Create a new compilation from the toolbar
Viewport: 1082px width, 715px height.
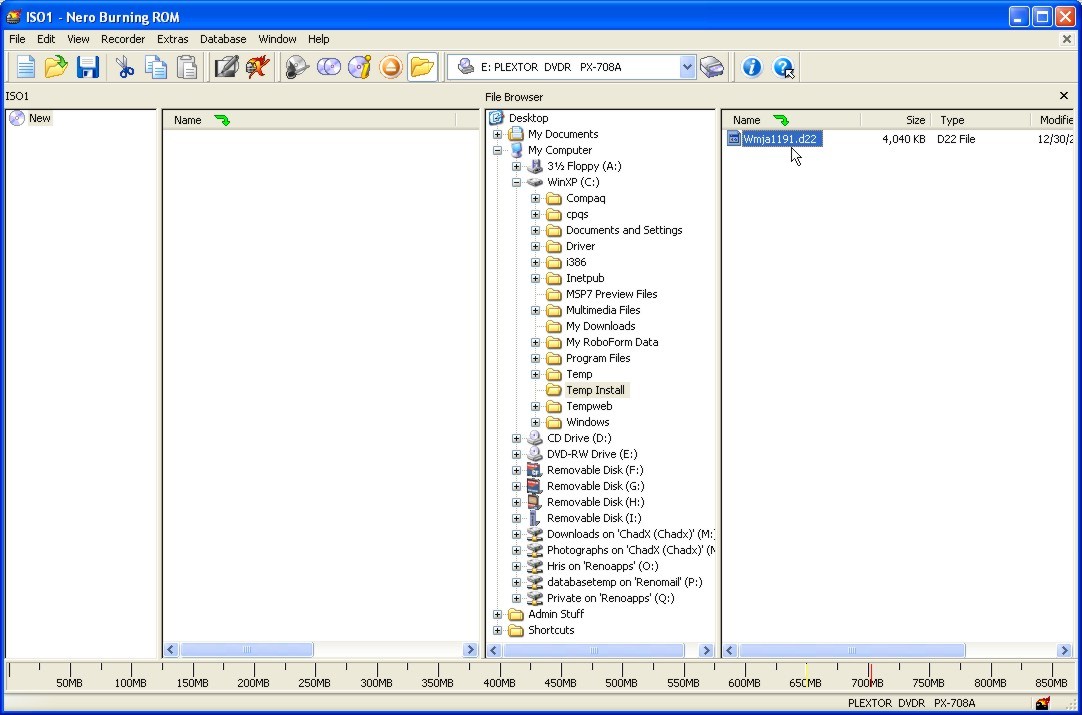pyautogui.click(x=26, y=67)
